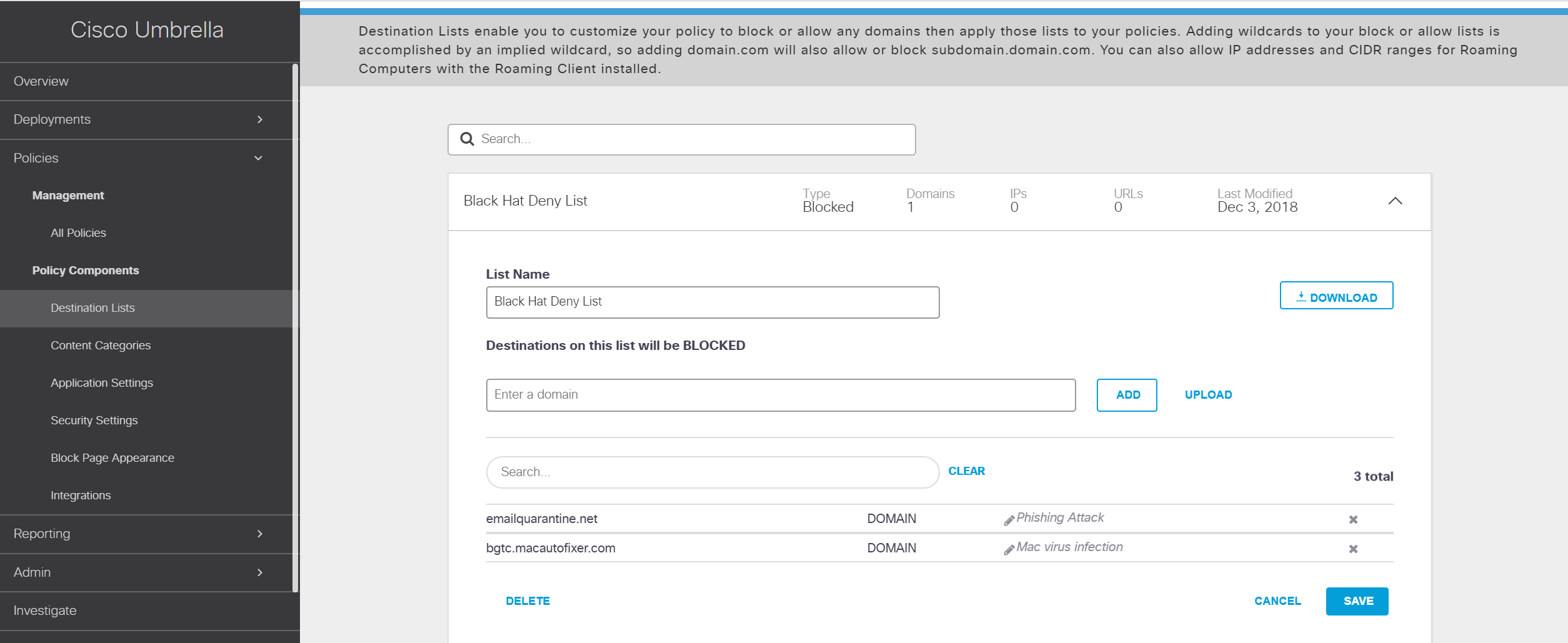Collapse the Black Hat Deny List panel
Screen dimensions: 1568x643
pyautogui.click(x=1395, y=201)
